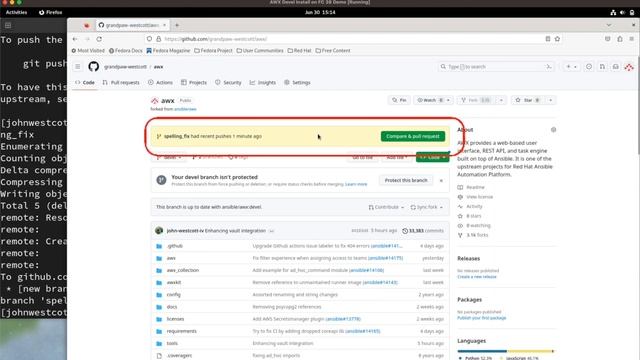
Task: Open the 33,383 commits history link
Action: pyautogui.click(x=423, y=231)
